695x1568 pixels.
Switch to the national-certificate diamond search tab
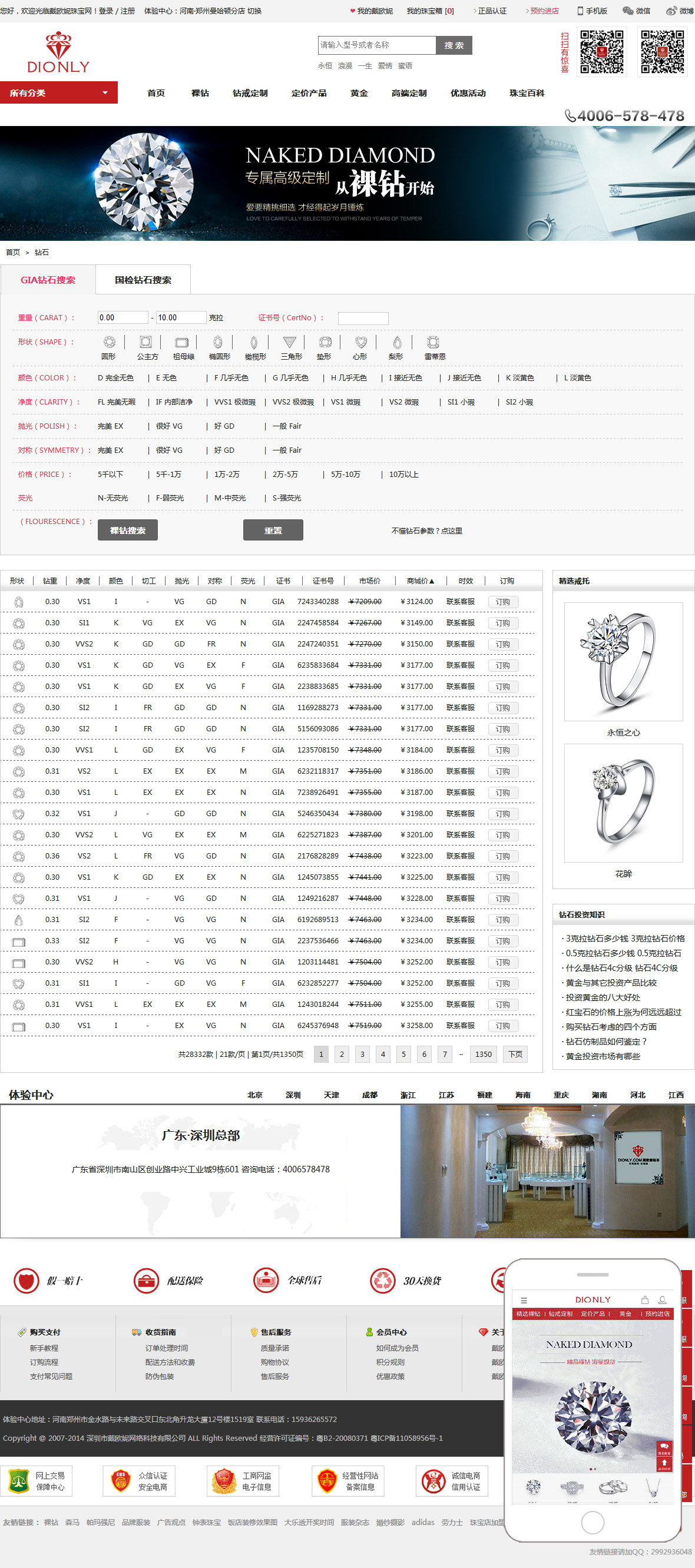pos(143,280)
